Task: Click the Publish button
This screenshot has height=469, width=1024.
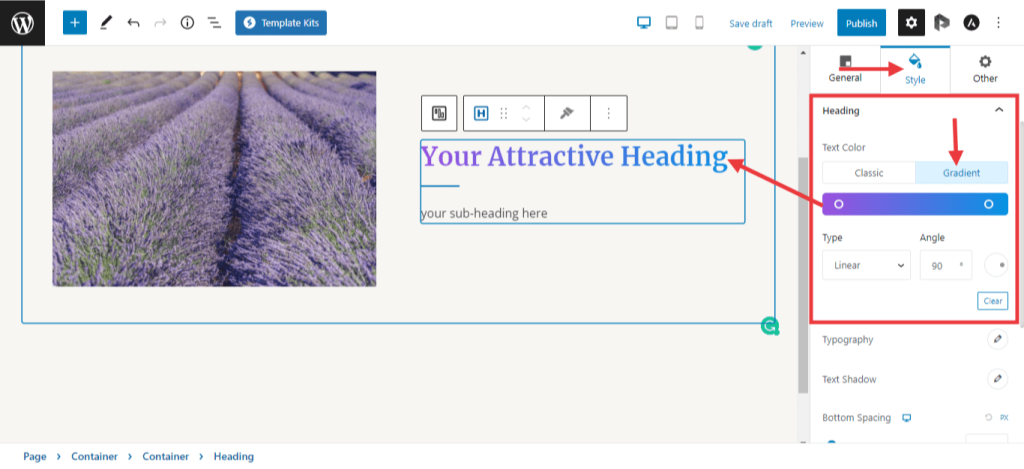Action: 861,23
